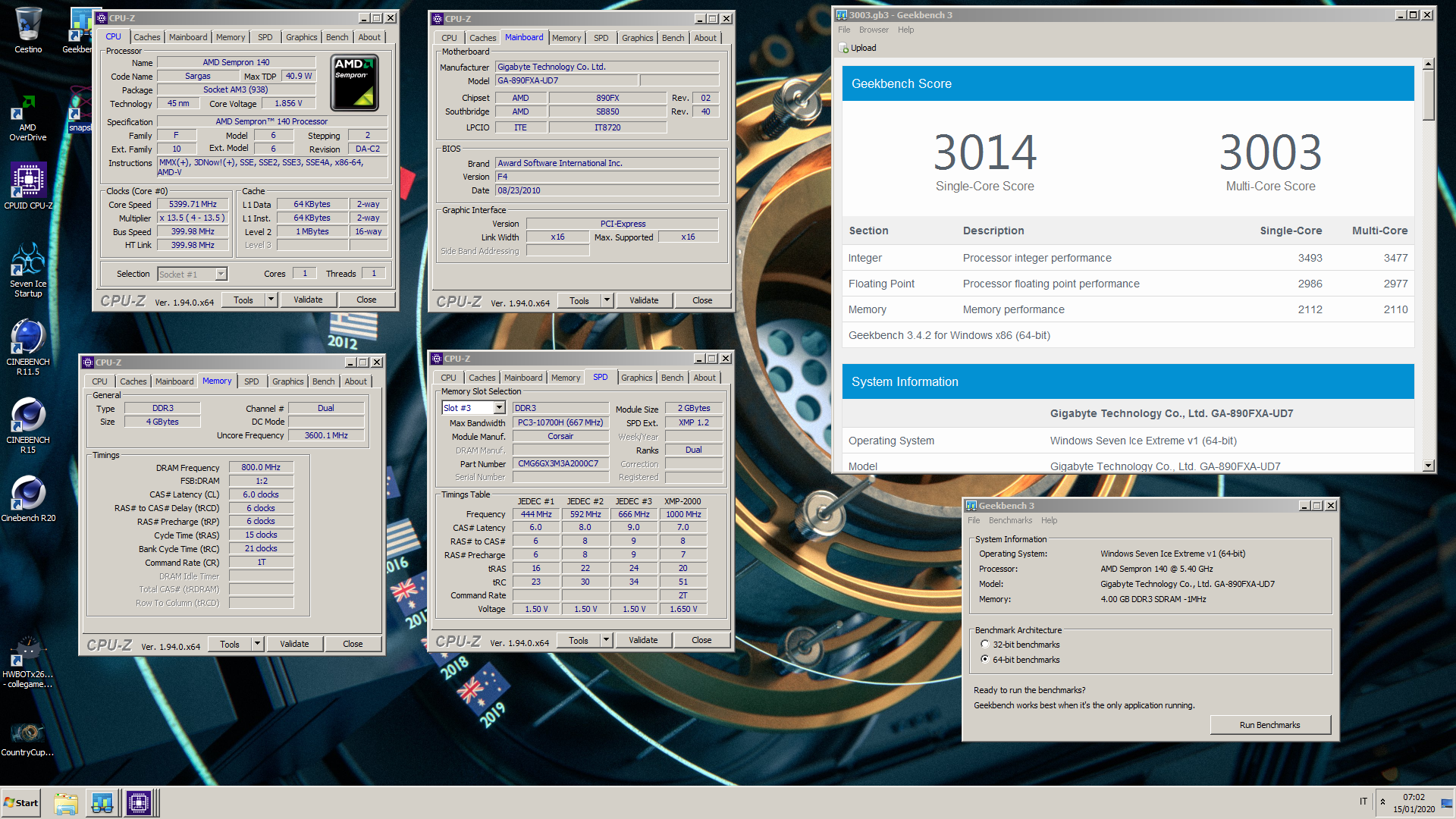
Task: Click Close button in Memory tab window
Action: 353,645
